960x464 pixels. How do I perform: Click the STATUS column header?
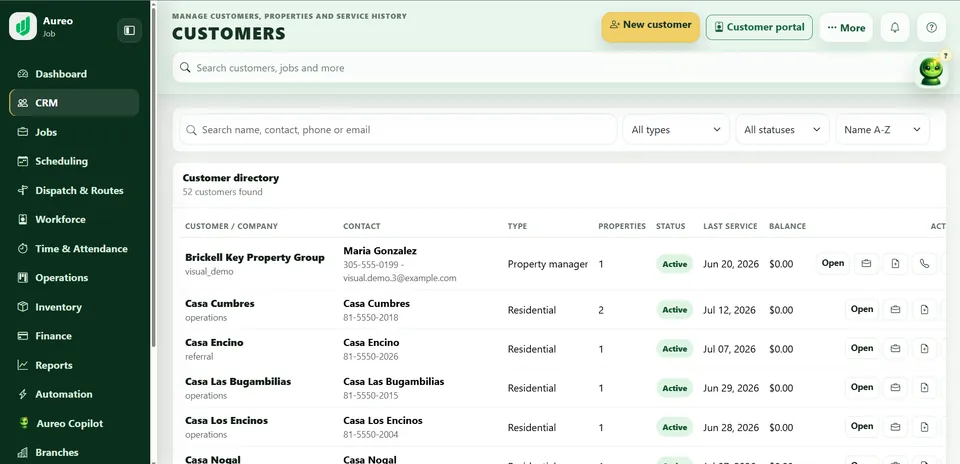point(671,226)
